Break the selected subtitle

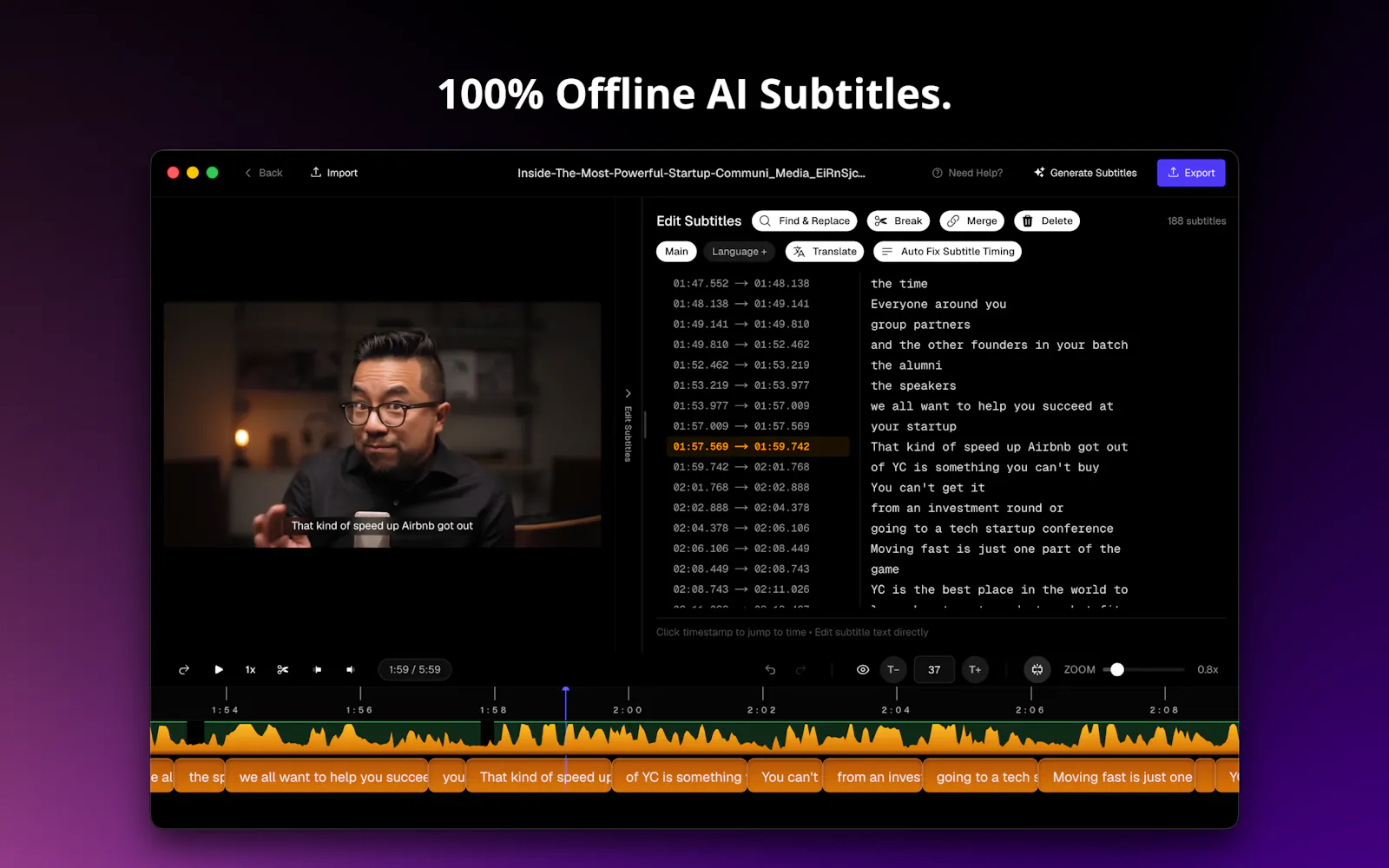[899, 220]
